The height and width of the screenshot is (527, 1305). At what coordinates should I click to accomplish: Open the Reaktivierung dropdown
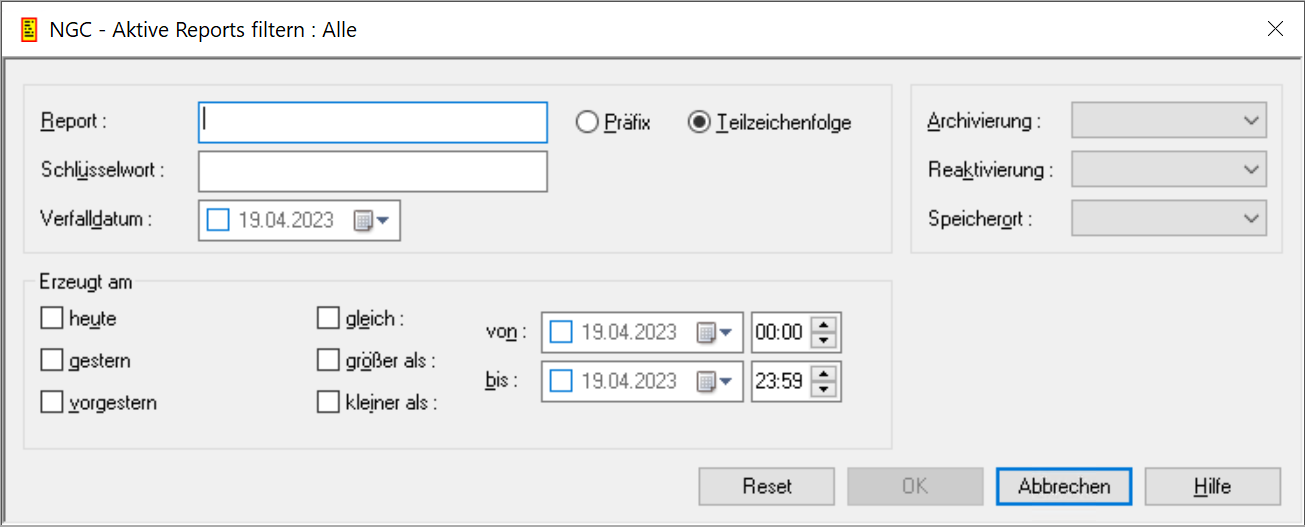point(1169,169)
